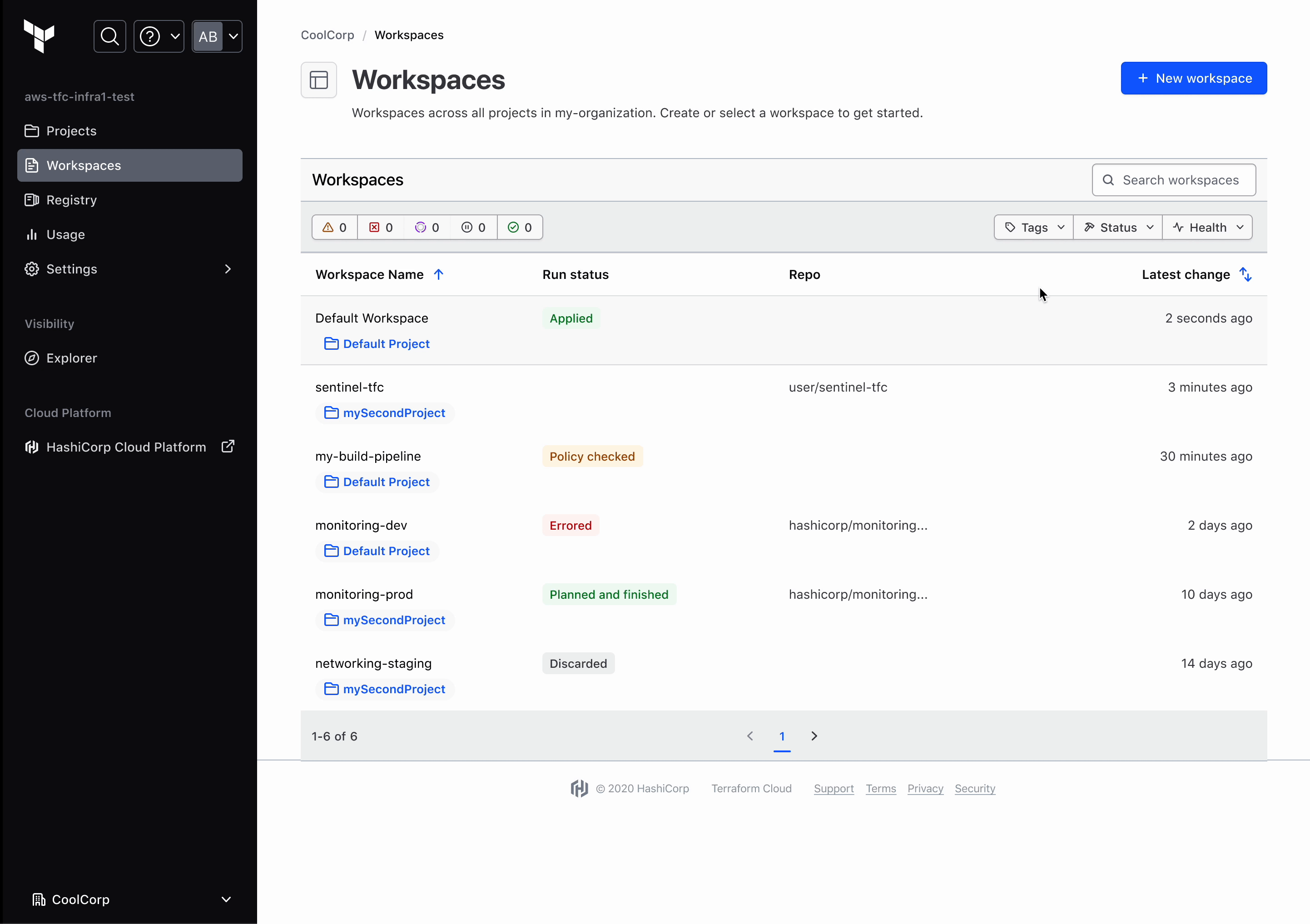The height and width of the screenshot is (924, 1310).
Task: Toggle the purple running status filter
Action: click(x=427, y=227)
